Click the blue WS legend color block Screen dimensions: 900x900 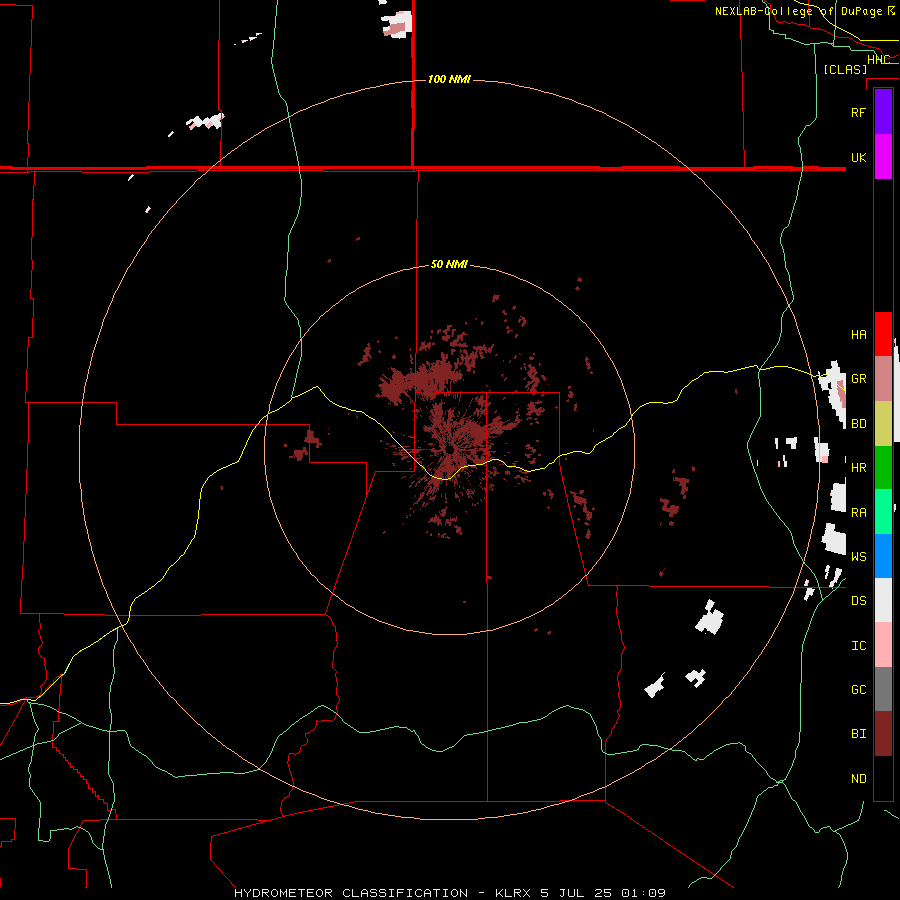883,556
